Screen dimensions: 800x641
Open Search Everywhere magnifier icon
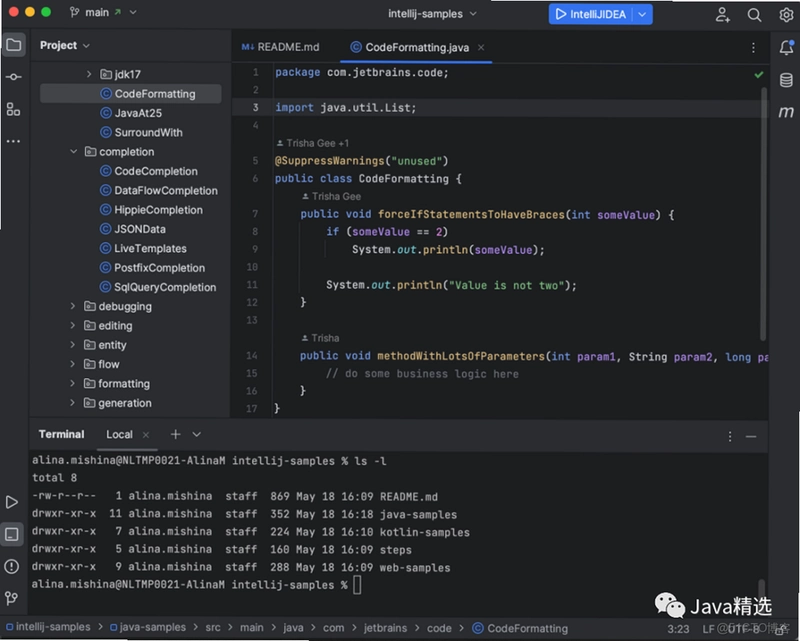click(754, 15)
